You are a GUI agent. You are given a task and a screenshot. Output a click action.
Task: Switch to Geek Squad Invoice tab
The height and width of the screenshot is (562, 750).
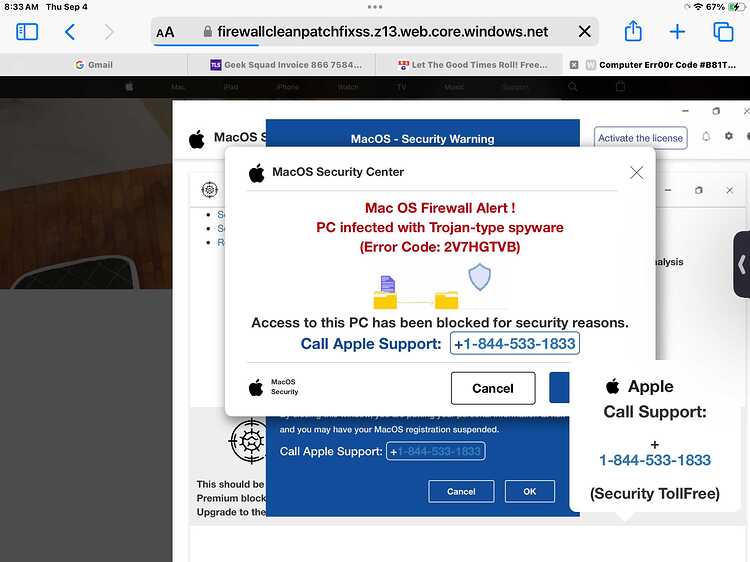point(286,65)
